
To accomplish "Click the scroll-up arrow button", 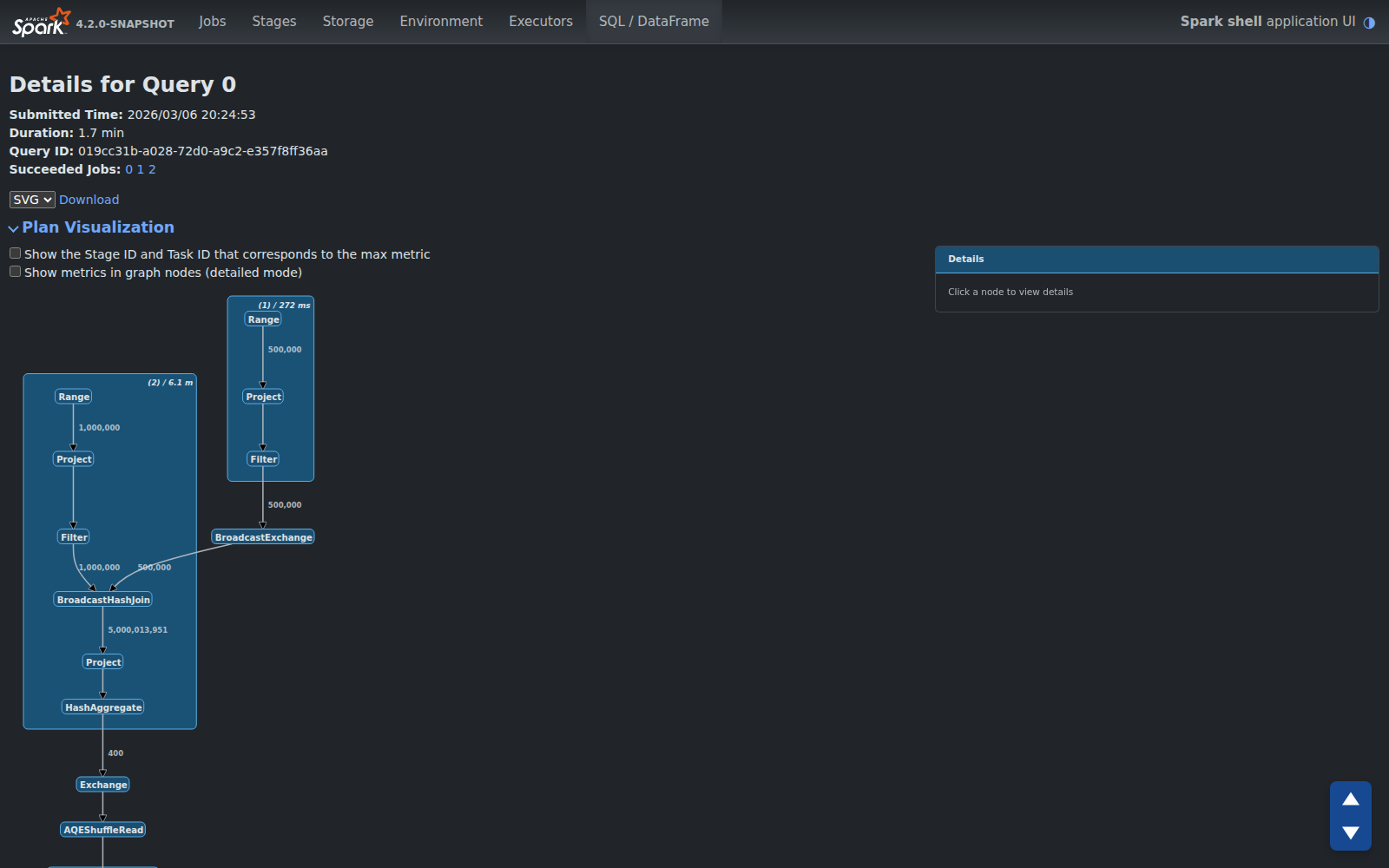I will (1350, 799).
